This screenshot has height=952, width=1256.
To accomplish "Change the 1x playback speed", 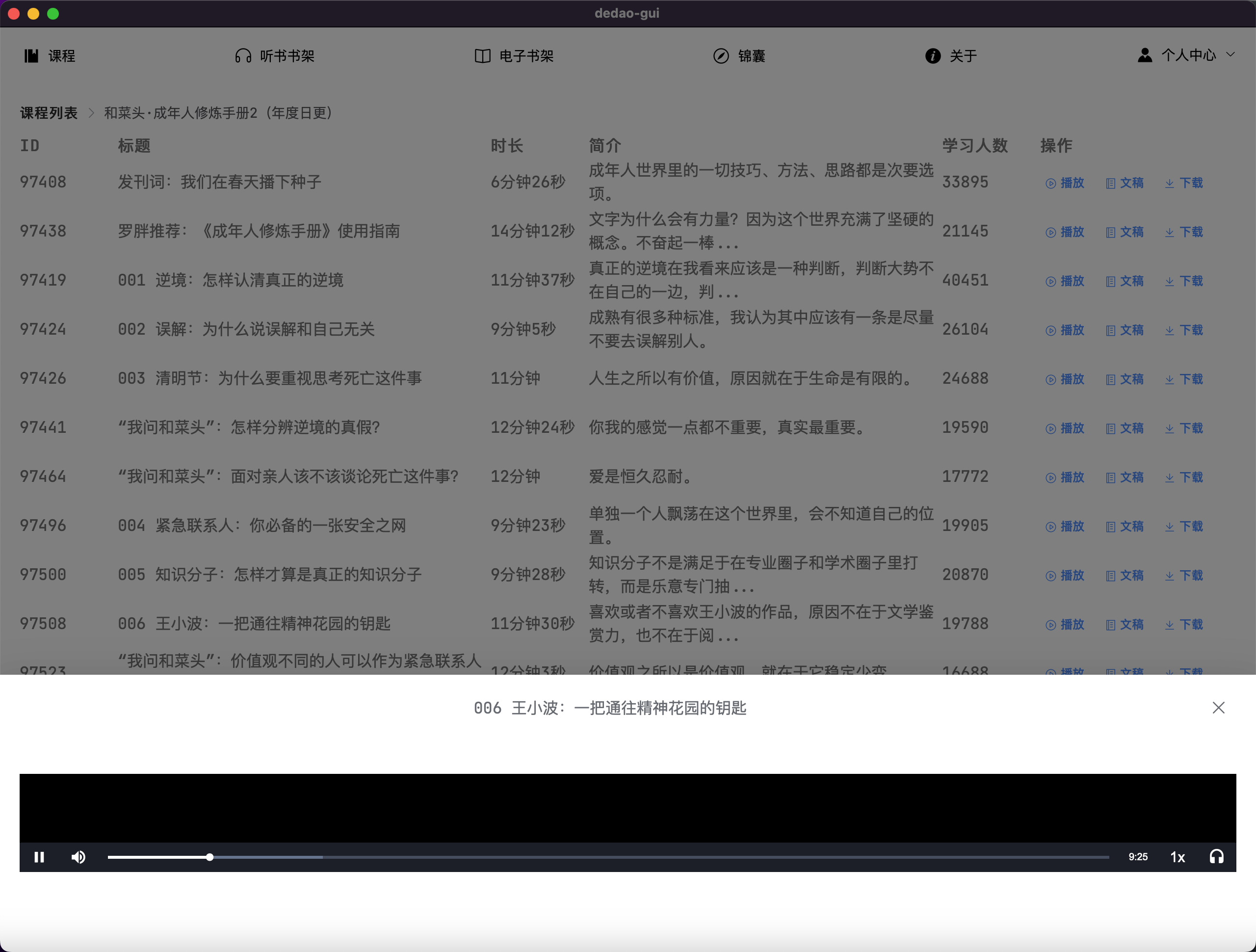I will (1177, 857).
